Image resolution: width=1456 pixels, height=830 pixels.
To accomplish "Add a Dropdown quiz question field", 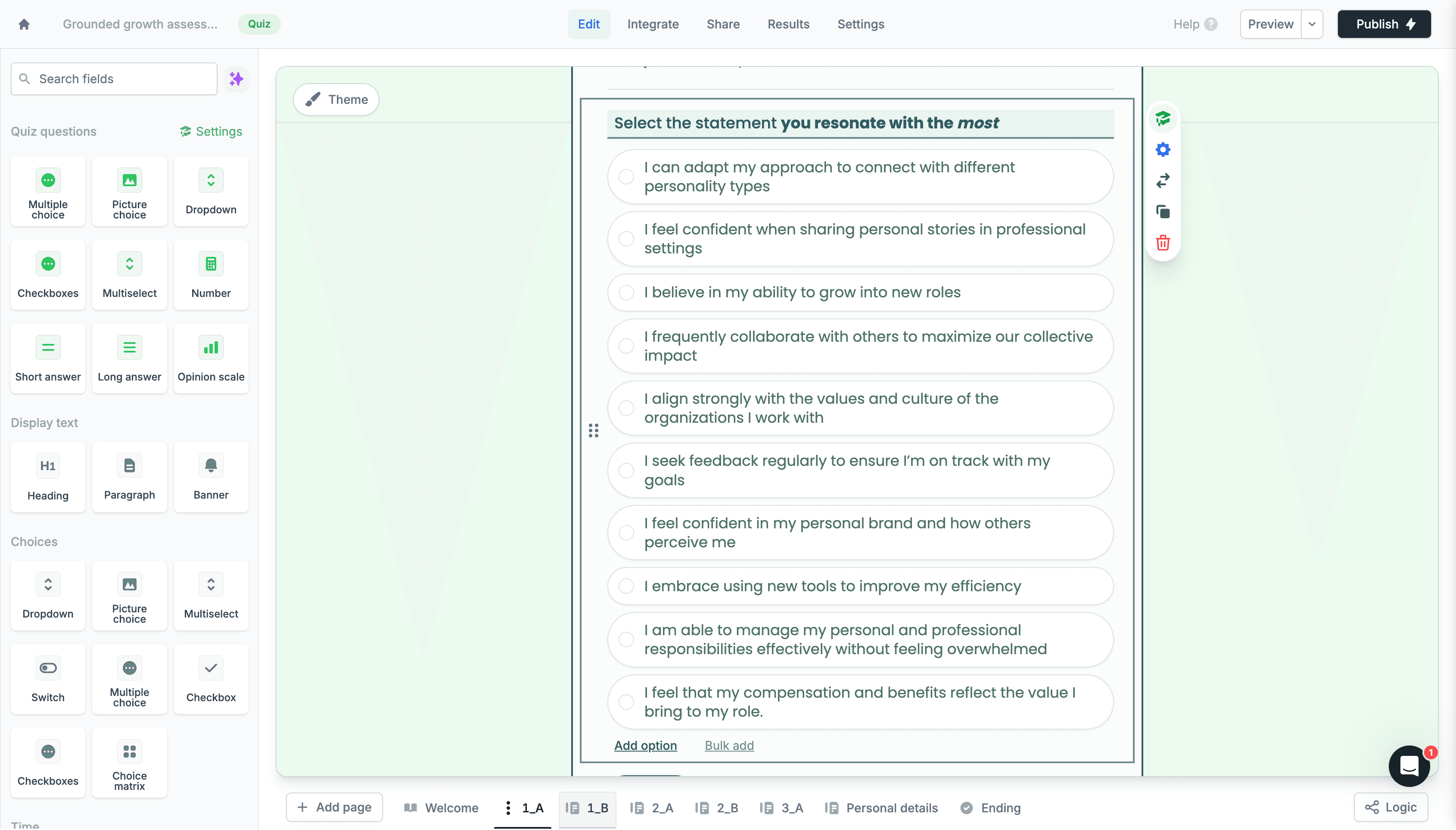I will (x=211, y=192).
